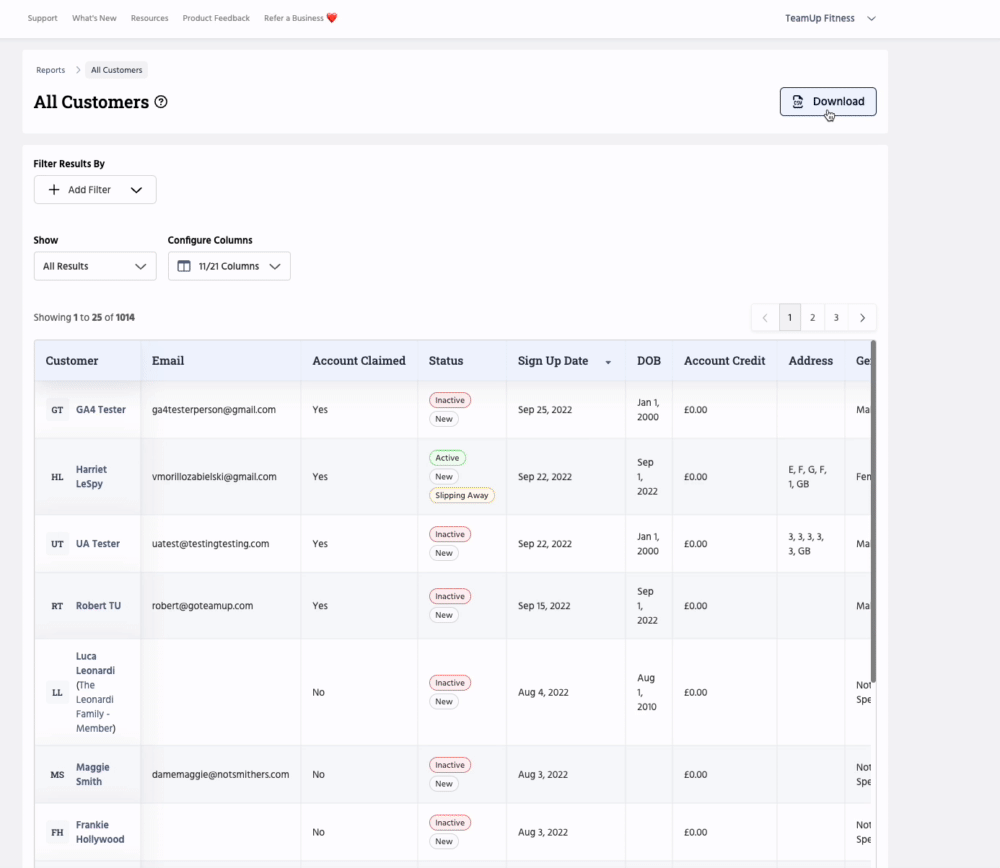Go to next page with right arrow
Viewport: 1000px width, 868px height.
[x=862, y=318]
